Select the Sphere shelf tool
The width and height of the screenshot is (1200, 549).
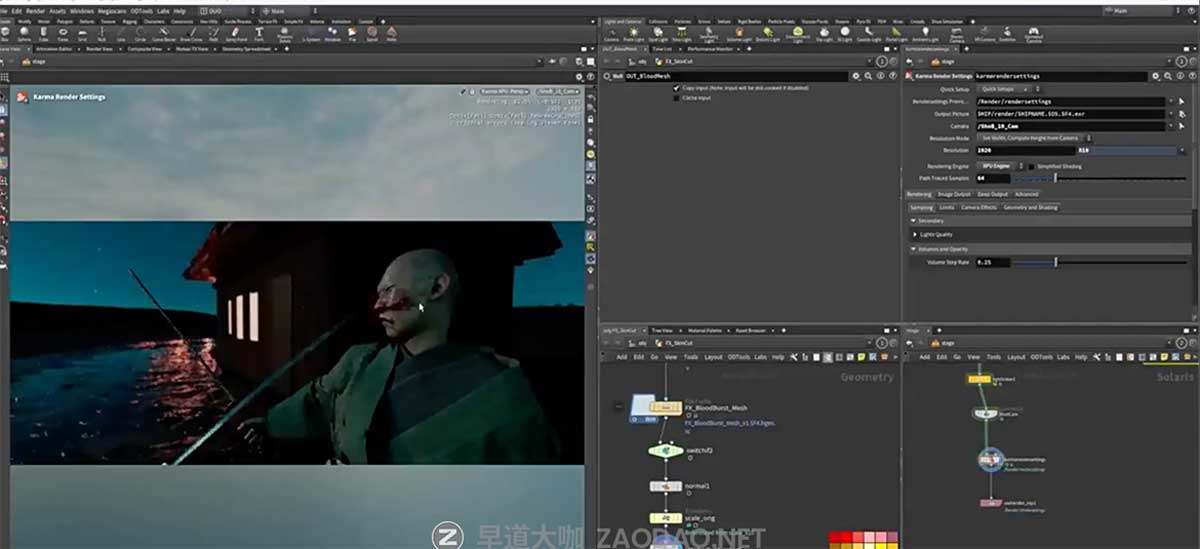coord(24,34)
